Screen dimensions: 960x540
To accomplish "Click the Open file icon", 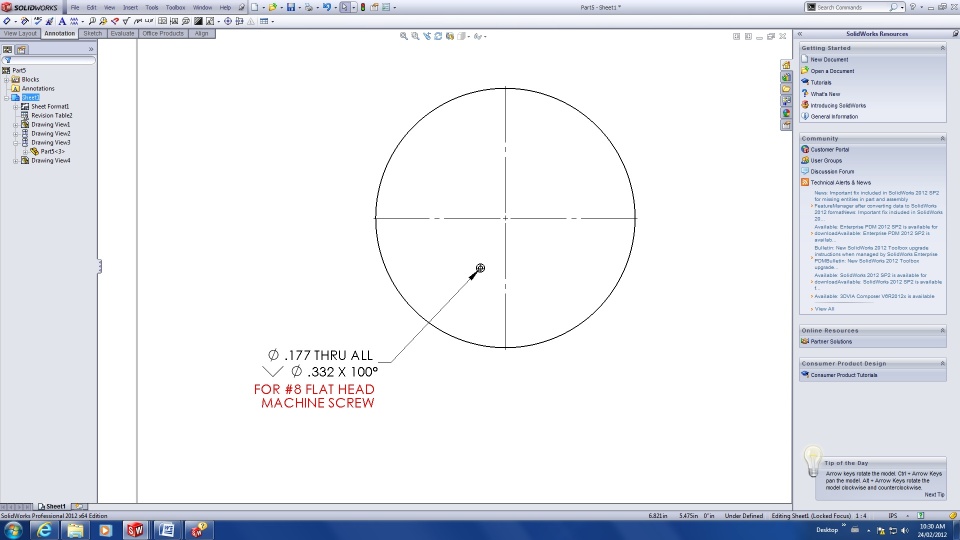I will click(x=272, y=7).
